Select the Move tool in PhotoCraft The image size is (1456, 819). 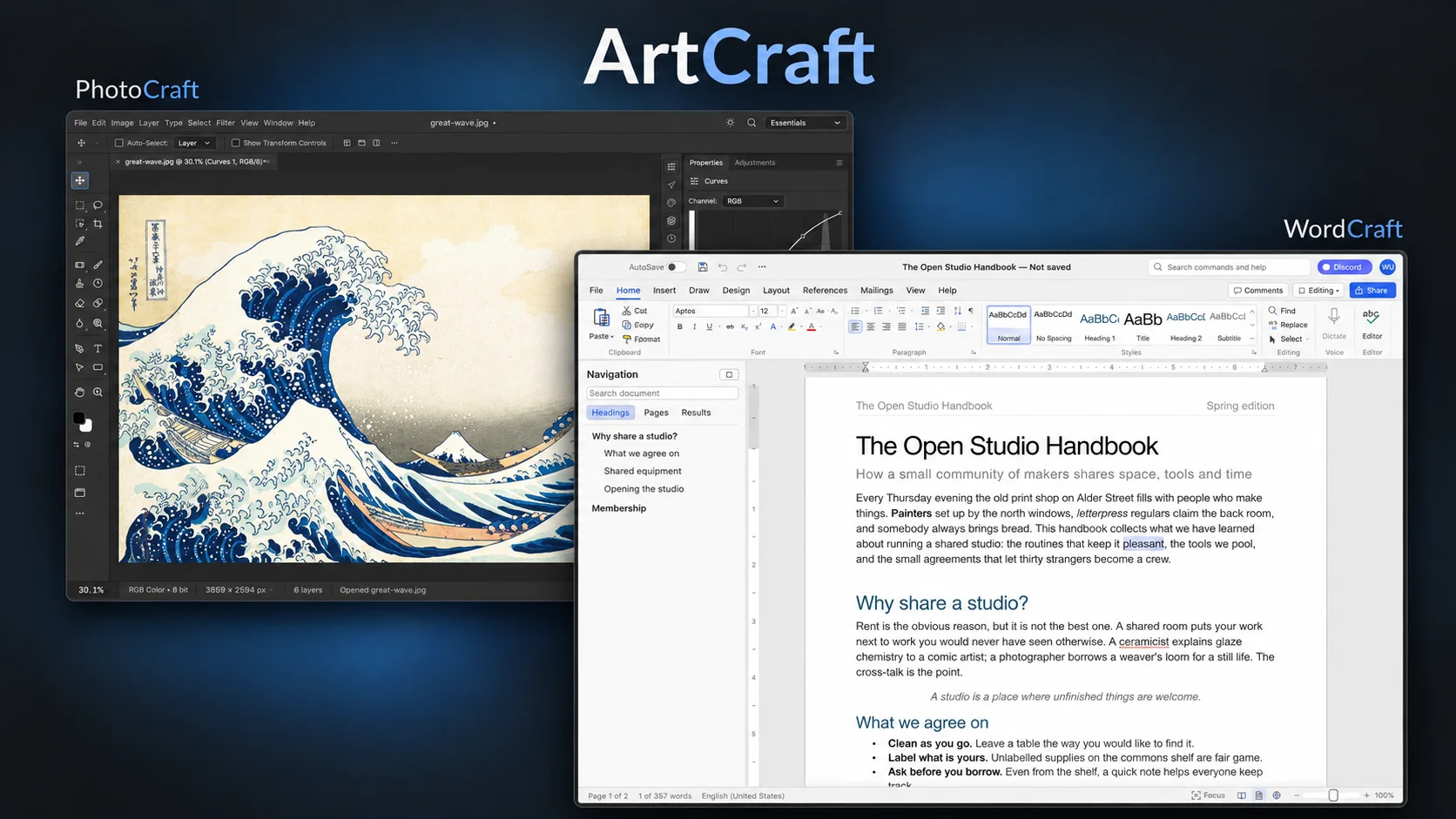click(80, 180)
